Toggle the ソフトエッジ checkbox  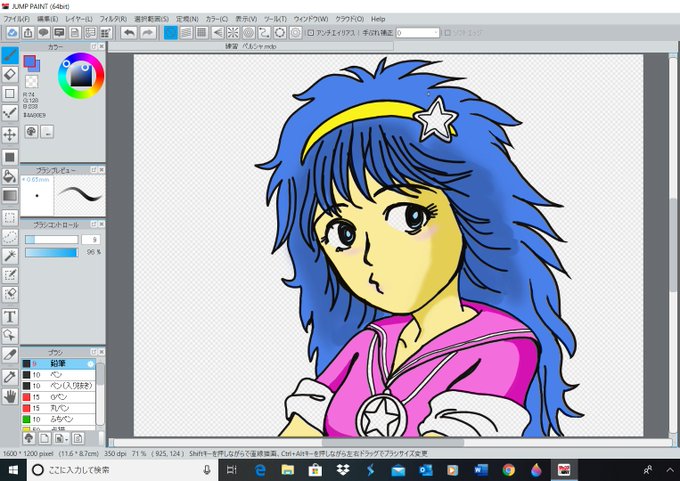pyautogui.click(x=448, y=33)
